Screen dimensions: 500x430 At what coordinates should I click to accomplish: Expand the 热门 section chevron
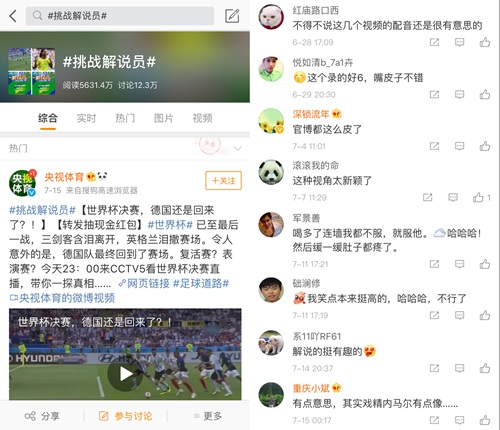tap(238, 148)
